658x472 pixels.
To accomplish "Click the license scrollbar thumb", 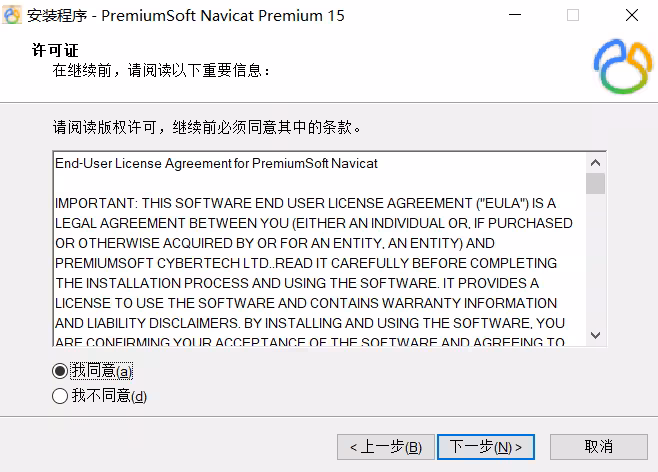I will [595, 183].
